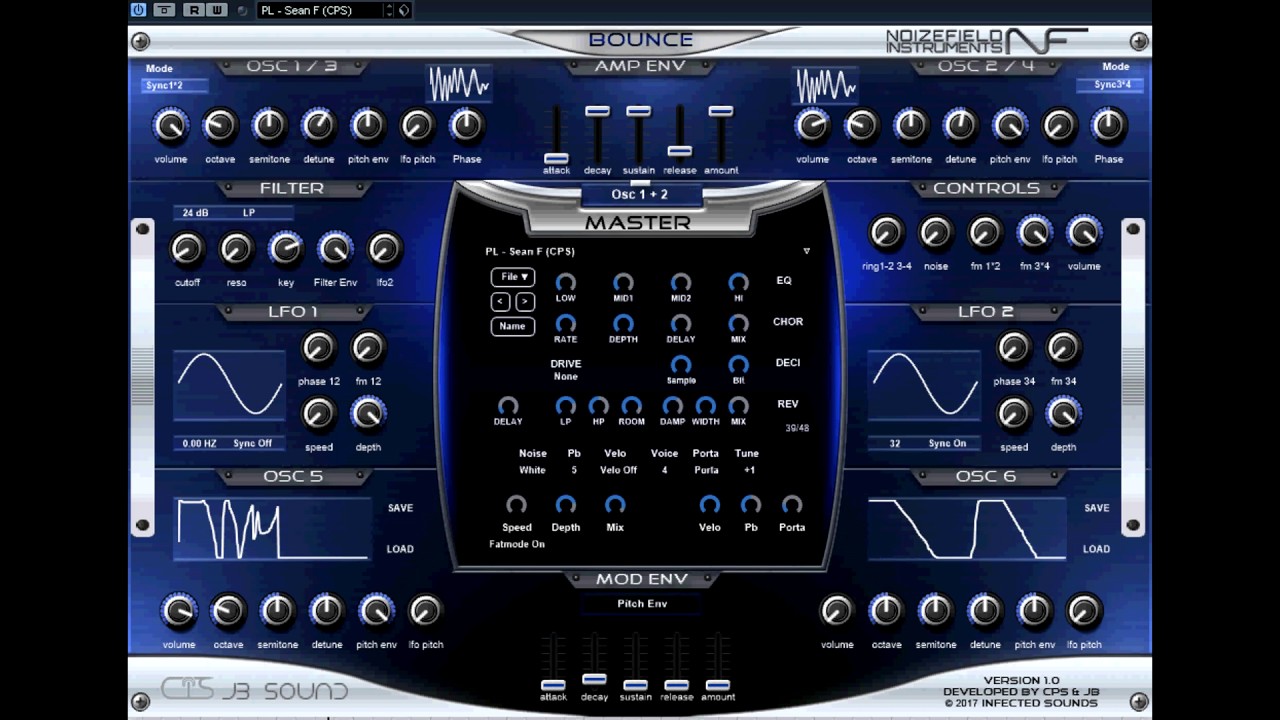The height and width of the screenshot is (720, 1280).
Task: Click the OSC 5 waveform drawing area
Action: [x=272, y=529]
